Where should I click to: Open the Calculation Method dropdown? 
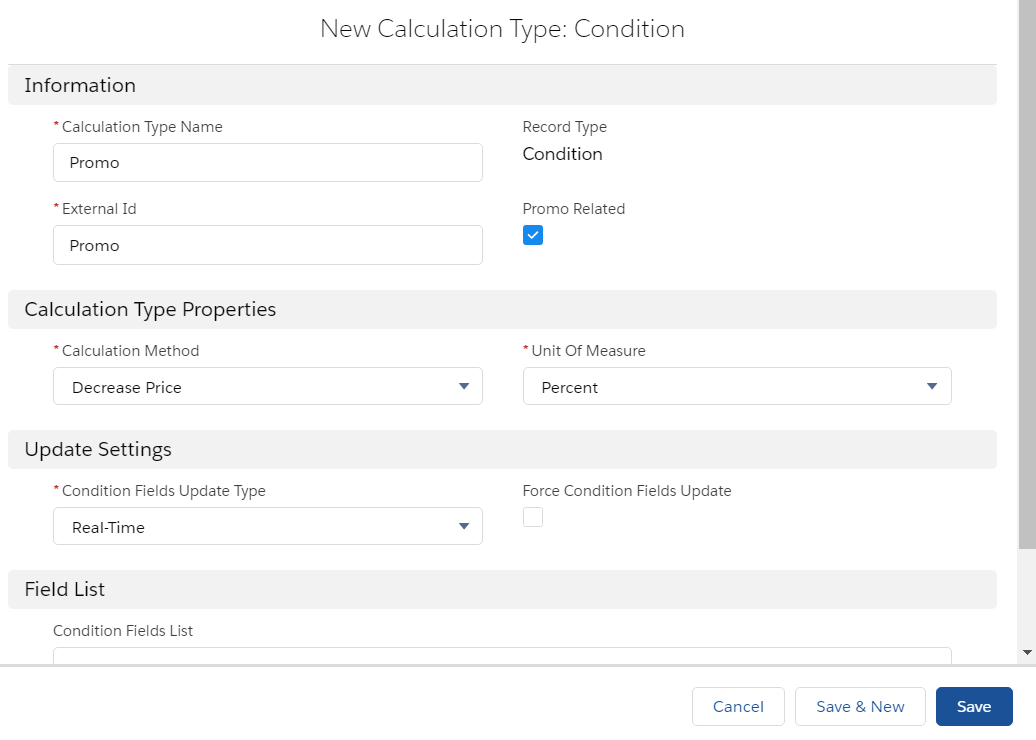(267, 387)
